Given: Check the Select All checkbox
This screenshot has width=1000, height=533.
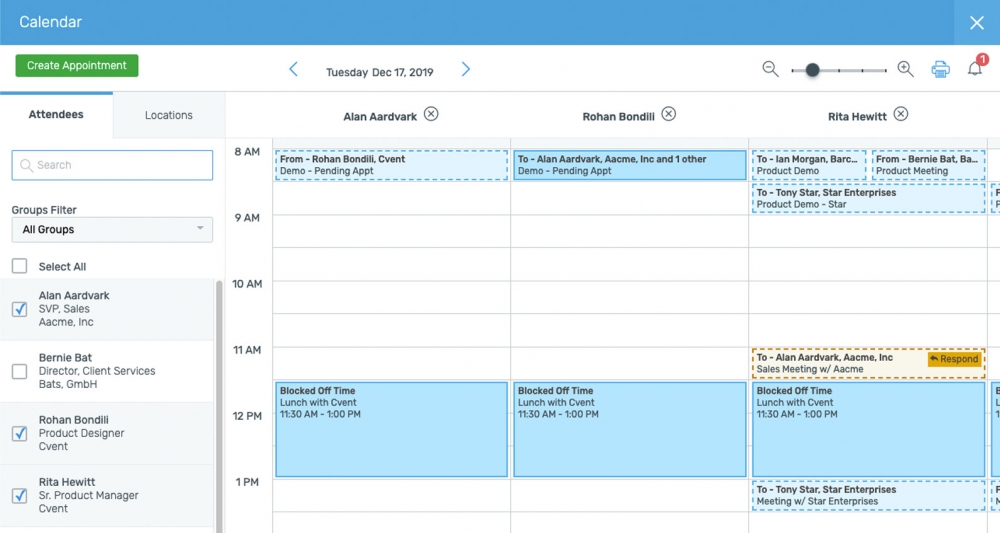Looking at the screenshot, I should point(20,266).
